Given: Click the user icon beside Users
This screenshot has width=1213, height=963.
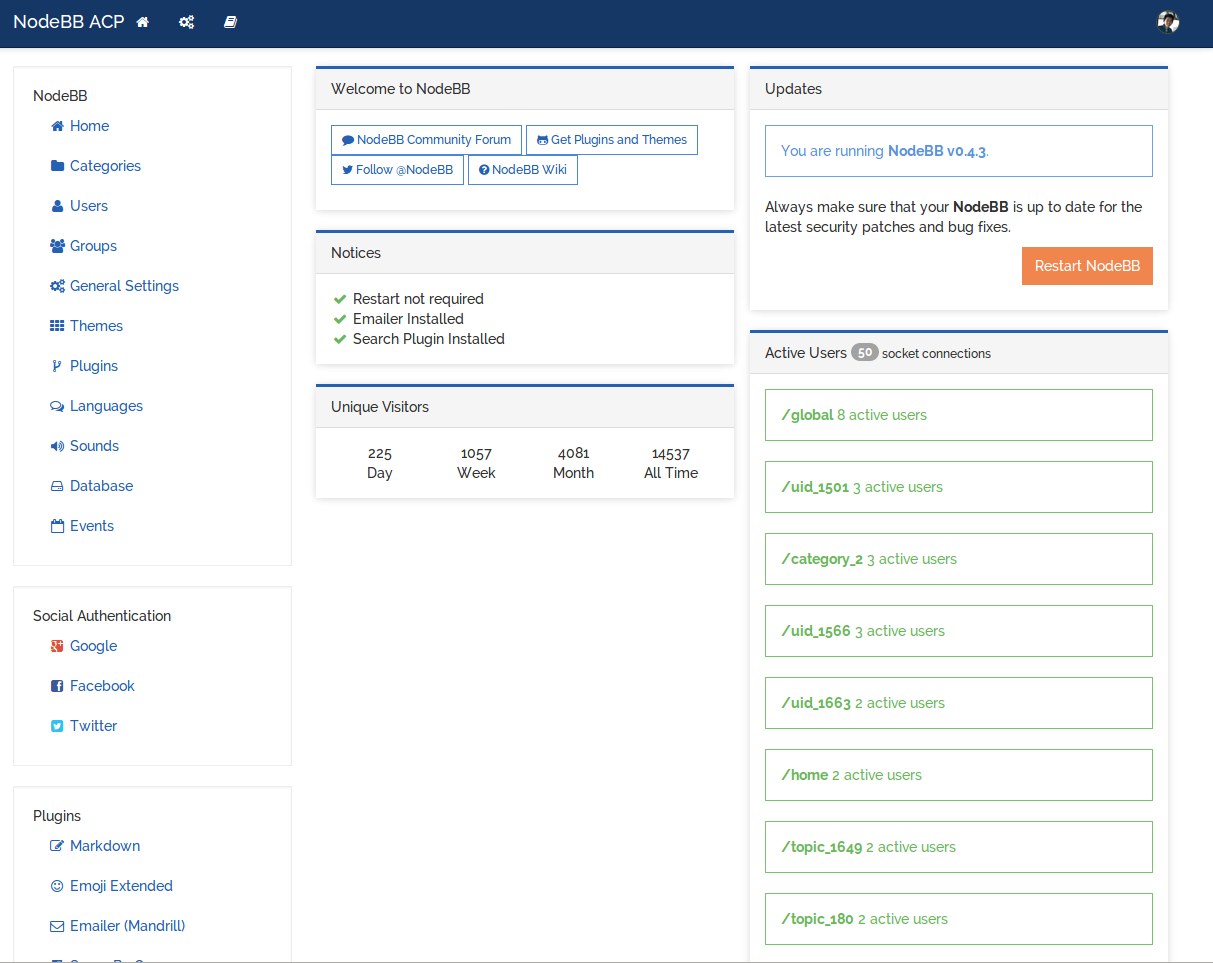Looking at the screenshot, I should pyautogui.click(x=57, y=206).
